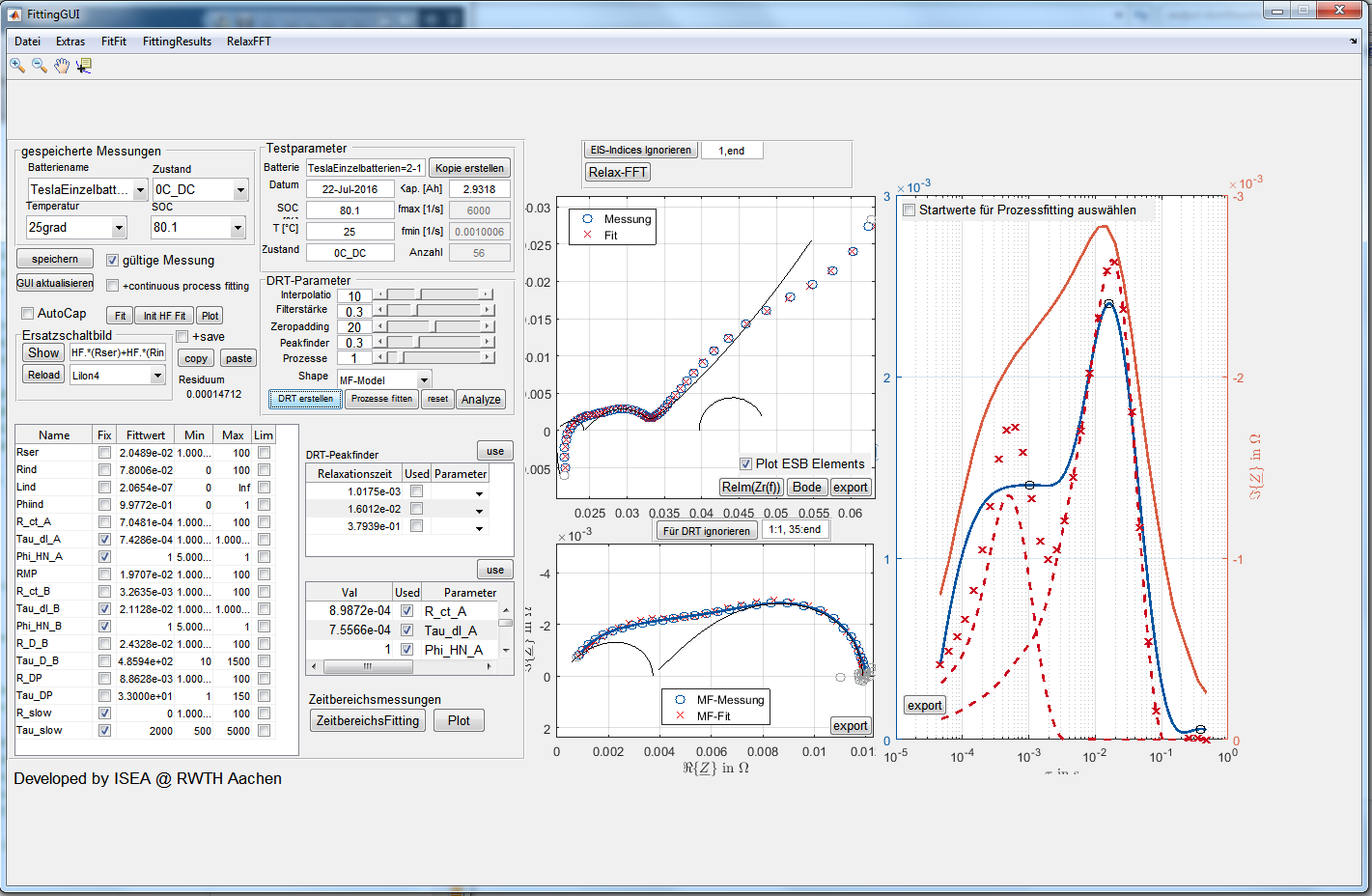Click the Init HF Fit button
This screenshot has width=1372, height=896.
164,316
